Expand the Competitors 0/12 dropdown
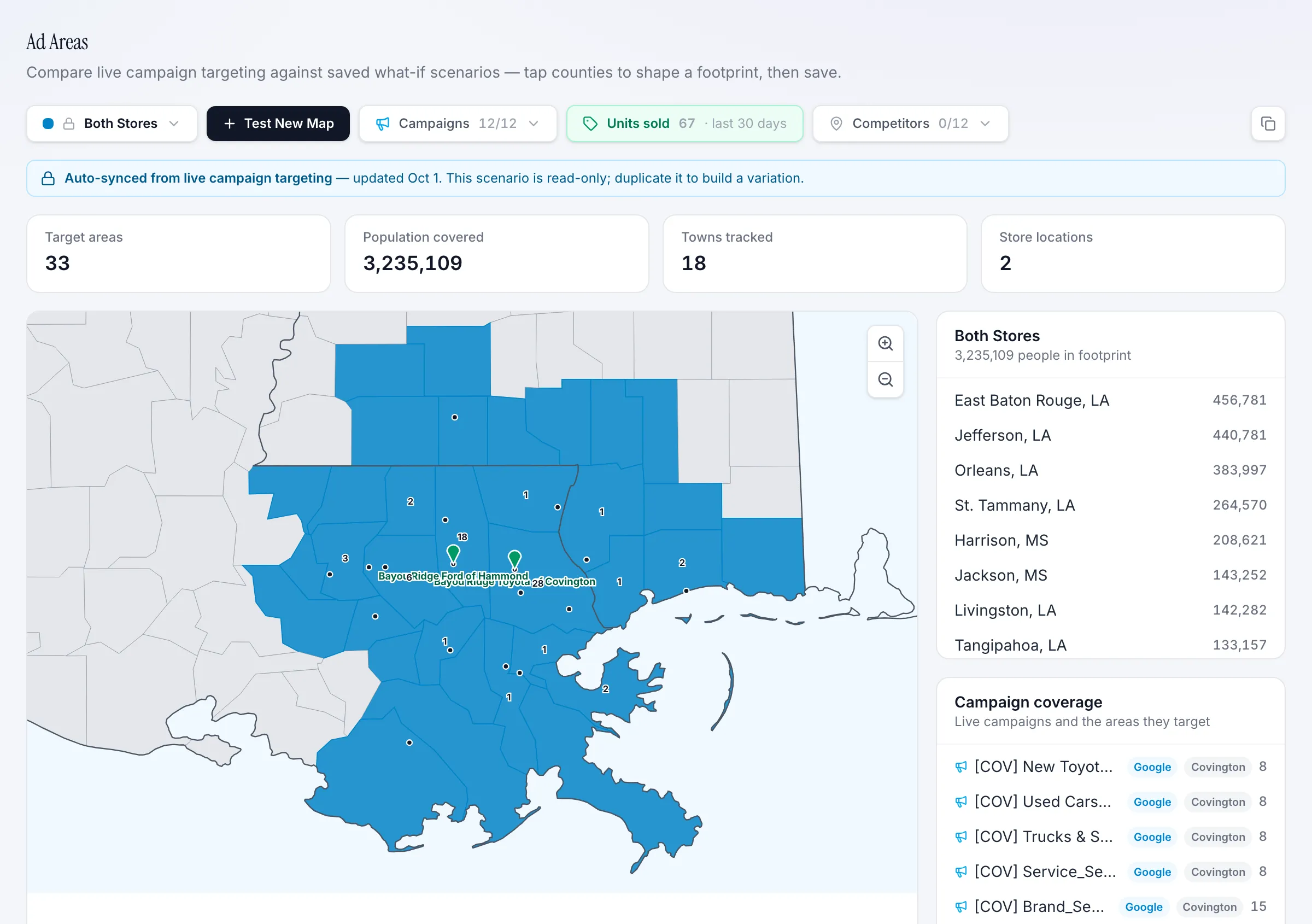The image size is (1312, 924). click(x=910, y=124)
